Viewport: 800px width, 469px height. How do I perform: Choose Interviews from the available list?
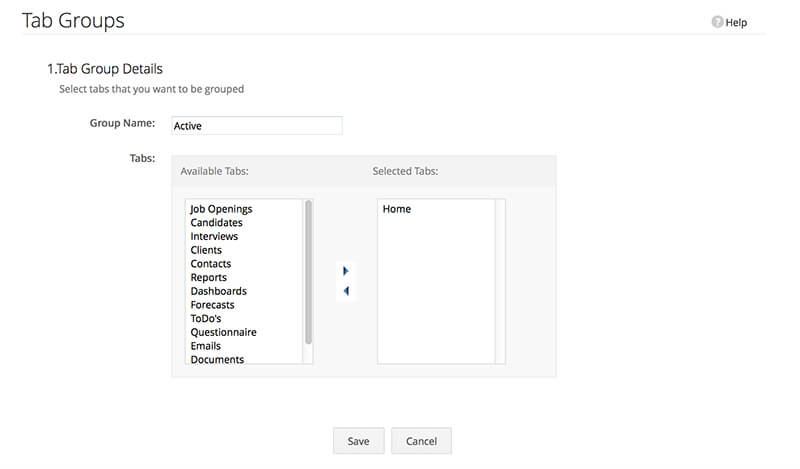coord(214,236)
